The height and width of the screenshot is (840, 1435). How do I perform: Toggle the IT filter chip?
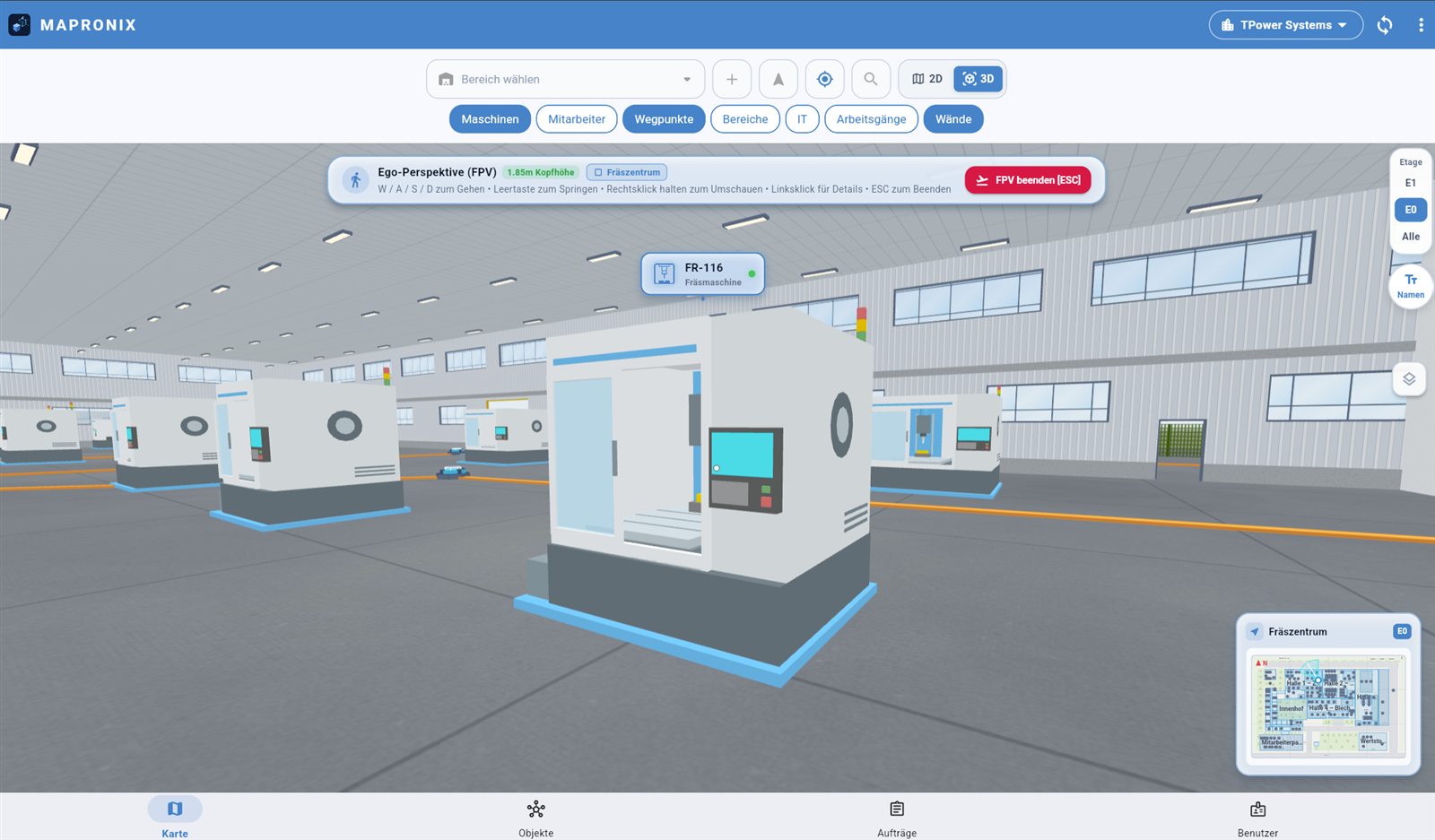pyautogui.click(x=802, y=119)
